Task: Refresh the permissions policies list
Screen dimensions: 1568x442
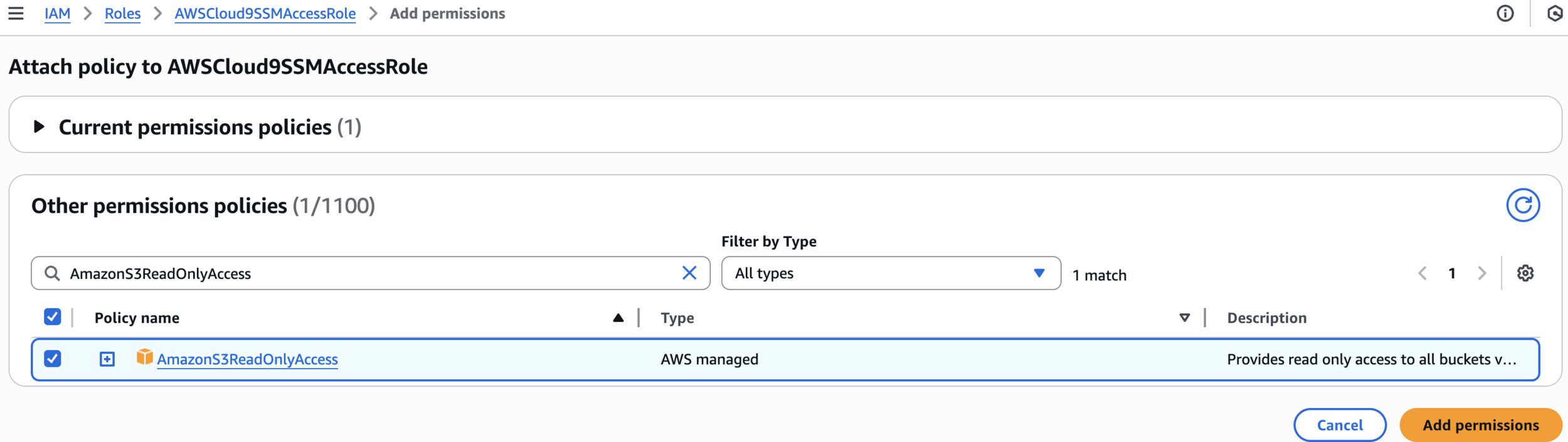Action: click(x=1522, y=205)
